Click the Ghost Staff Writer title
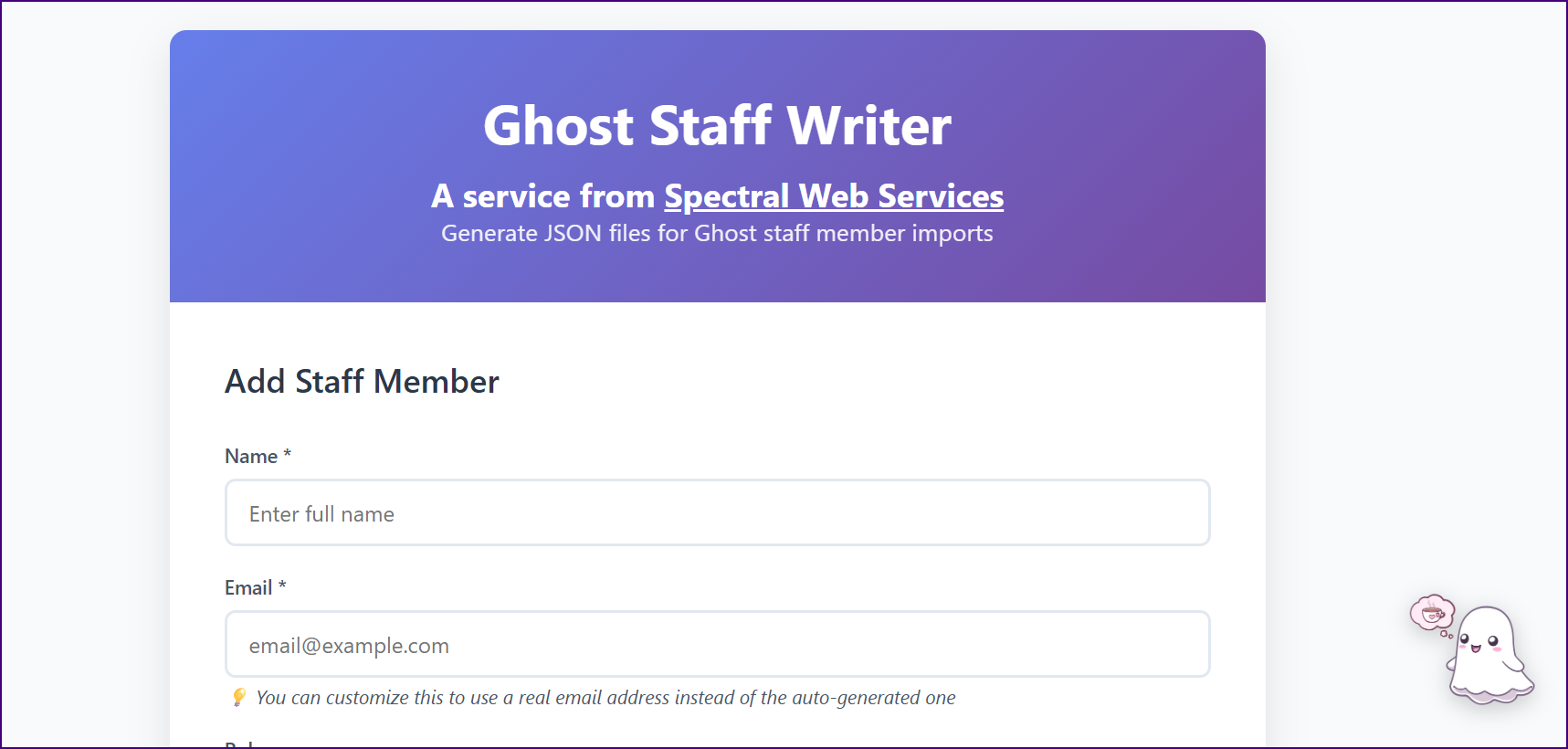The height and width of the screenshot is (749, 1568). point(717,125)
